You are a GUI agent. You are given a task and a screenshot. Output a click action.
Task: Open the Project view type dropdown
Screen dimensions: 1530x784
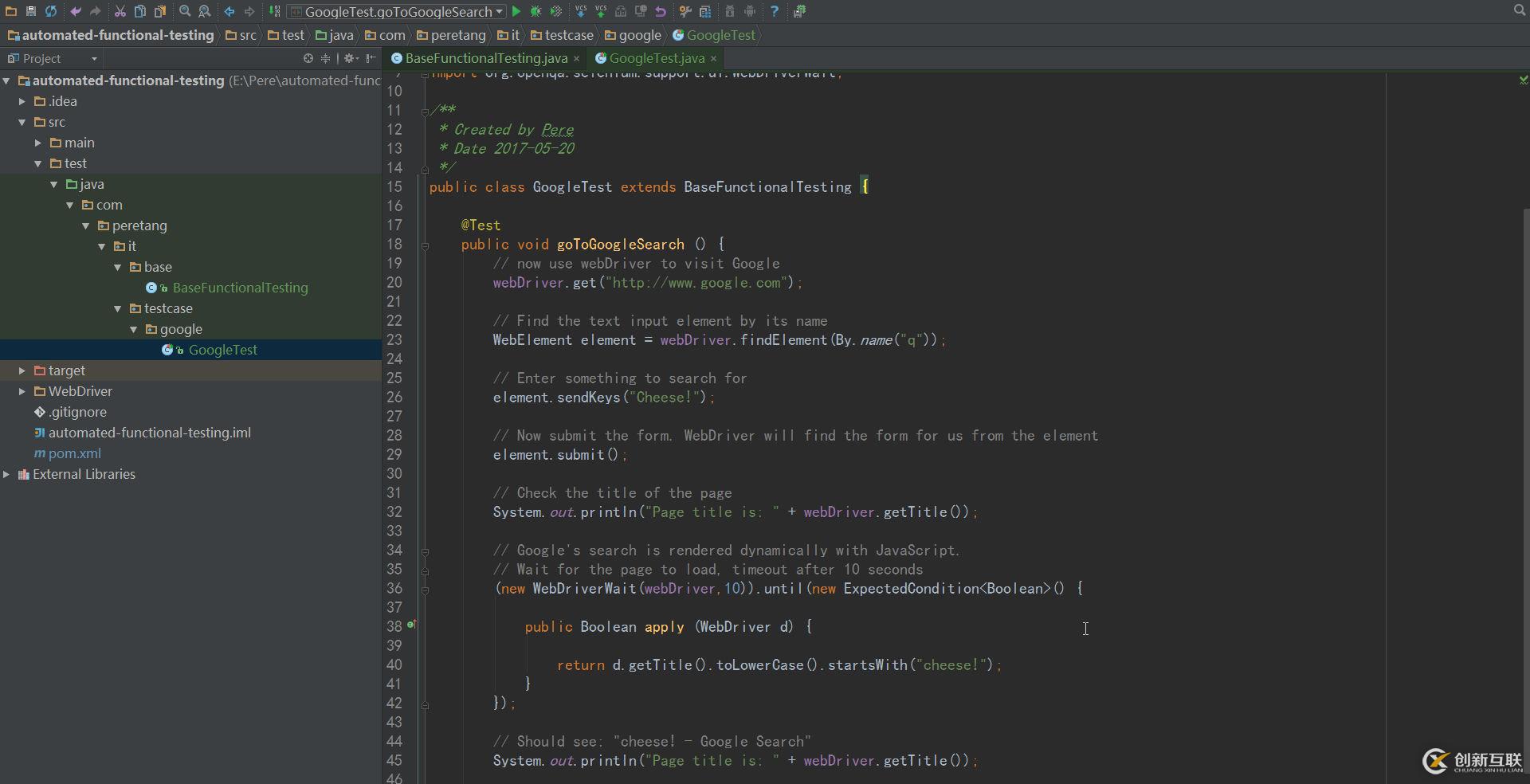pyautogui.click(x=52, y=58)
